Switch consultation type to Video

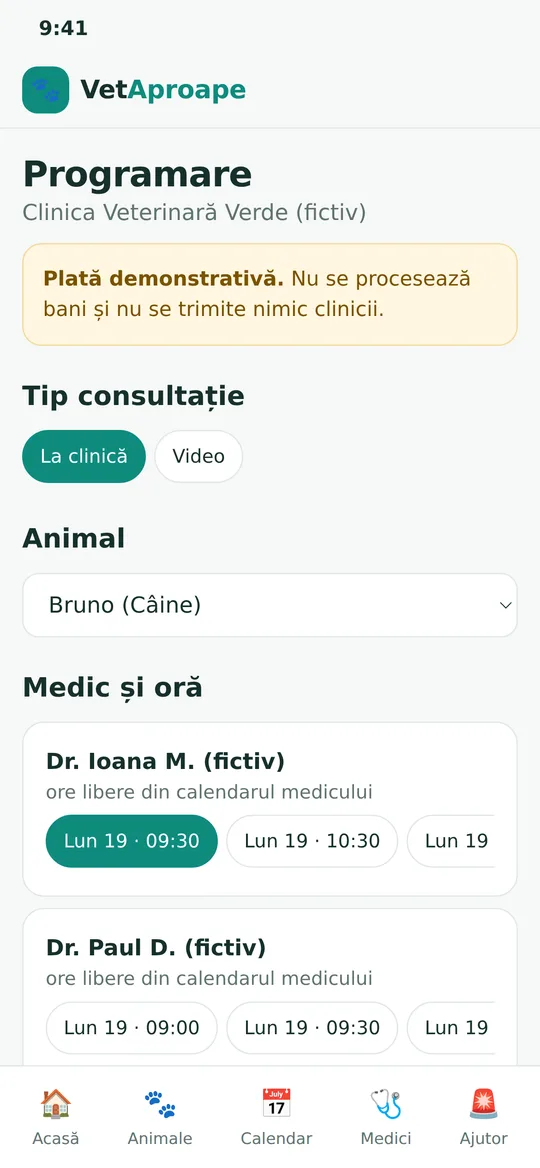199,456
